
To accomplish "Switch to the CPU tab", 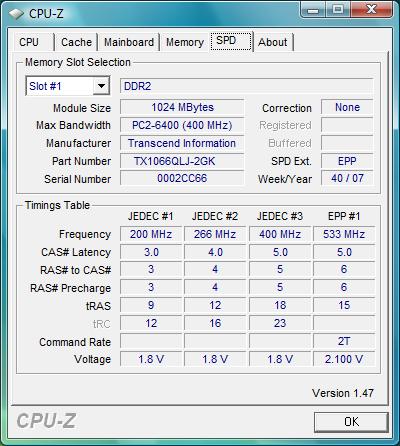I will [33, 42].
